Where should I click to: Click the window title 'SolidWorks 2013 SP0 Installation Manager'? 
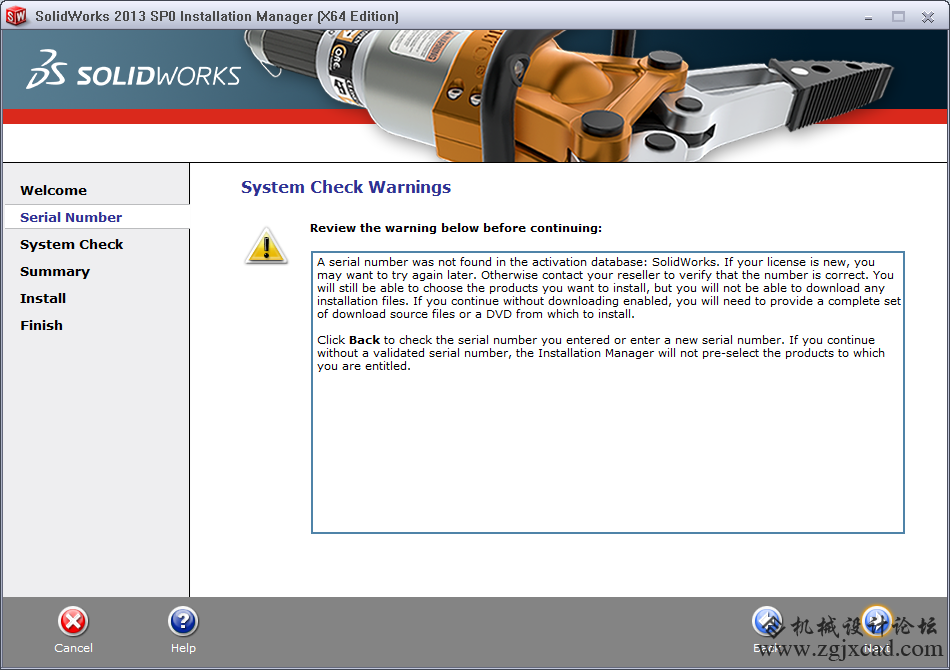coord(217,16)
